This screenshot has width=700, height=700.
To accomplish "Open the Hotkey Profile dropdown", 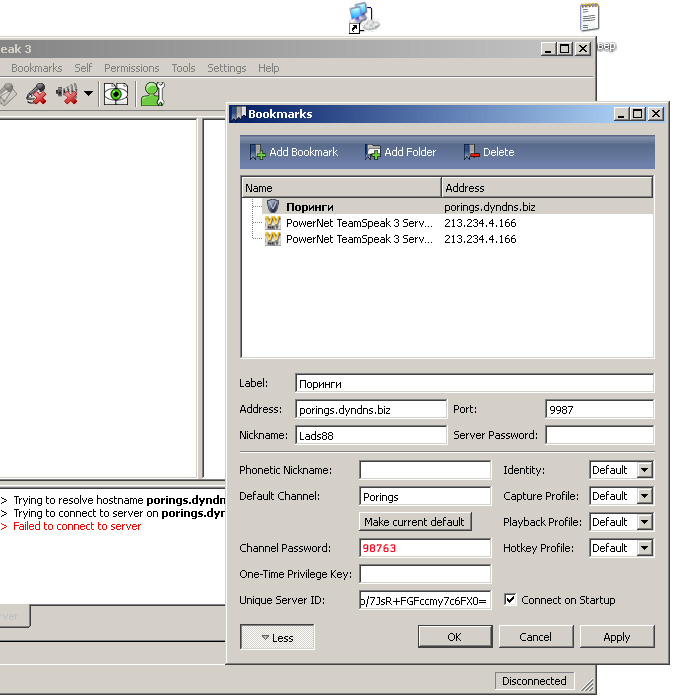I will (x=621, y=548).
